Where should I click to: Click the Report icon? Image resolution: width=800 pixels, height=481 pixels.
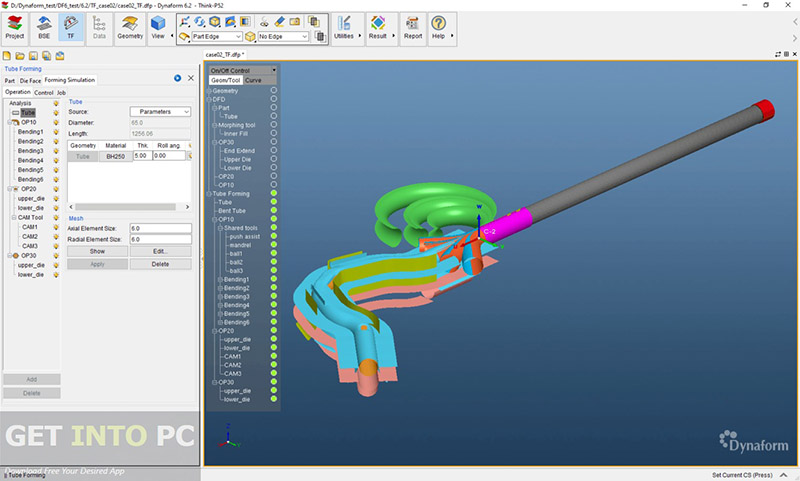tap(412, 25)
